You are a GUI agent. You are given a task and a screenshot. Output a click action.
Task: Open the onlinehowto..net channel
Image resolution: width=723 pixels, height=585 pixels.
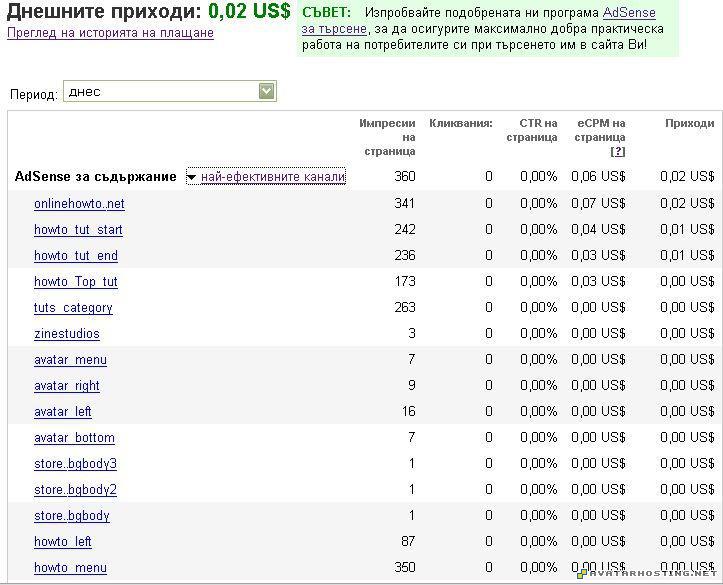pyautogui.click(x=79, y=204)
